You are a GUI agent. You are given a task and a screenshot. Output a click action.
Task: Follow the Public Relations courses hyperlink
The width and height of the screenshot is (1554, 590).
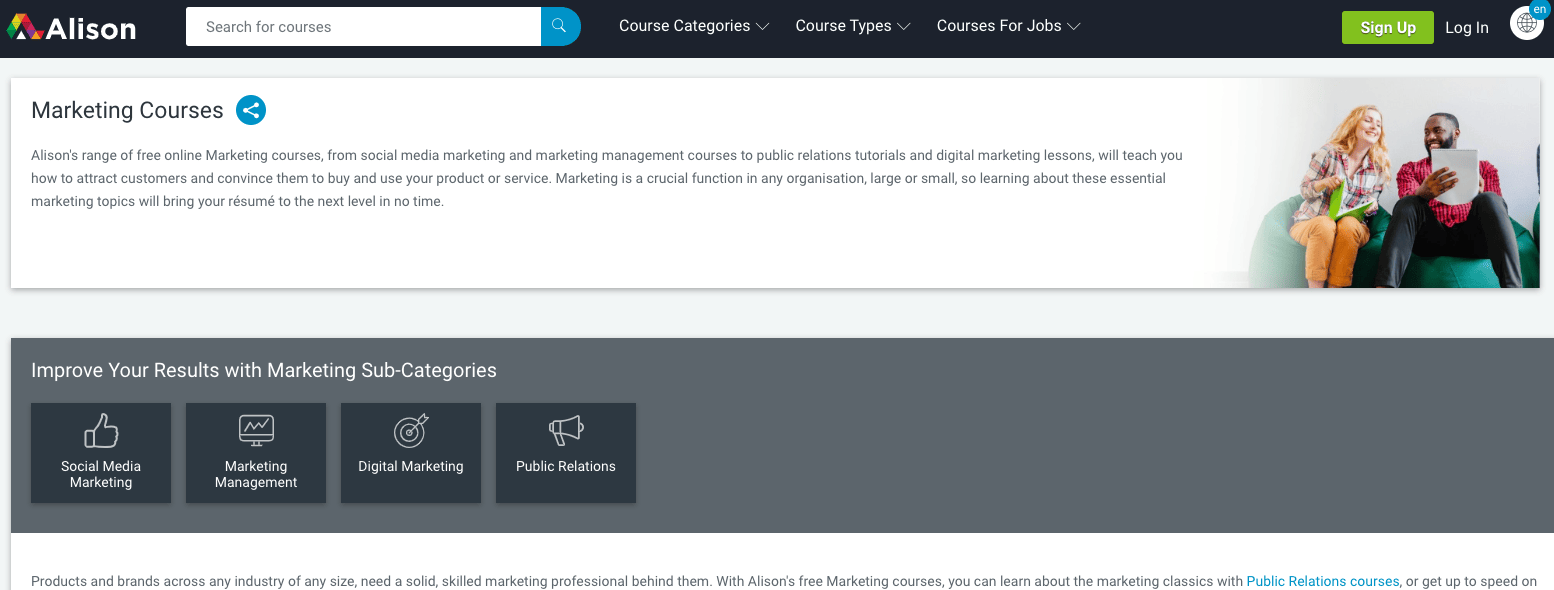tap(1322, 581)
